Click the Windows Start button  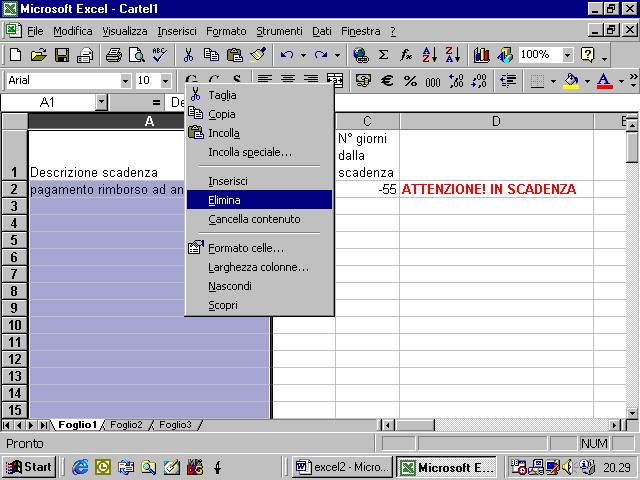point(29,467)
